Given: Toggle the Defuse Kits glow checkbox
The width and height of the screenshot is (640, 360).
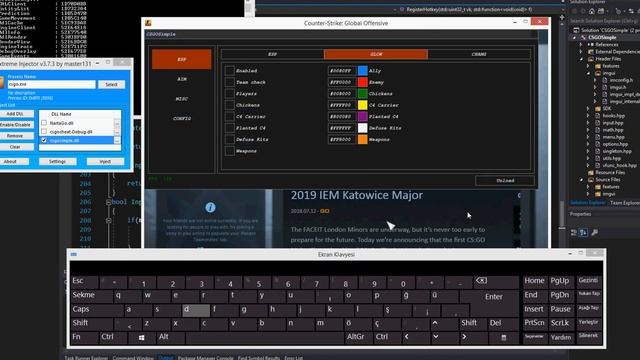Looking at the screenshot, I should 230,139.
